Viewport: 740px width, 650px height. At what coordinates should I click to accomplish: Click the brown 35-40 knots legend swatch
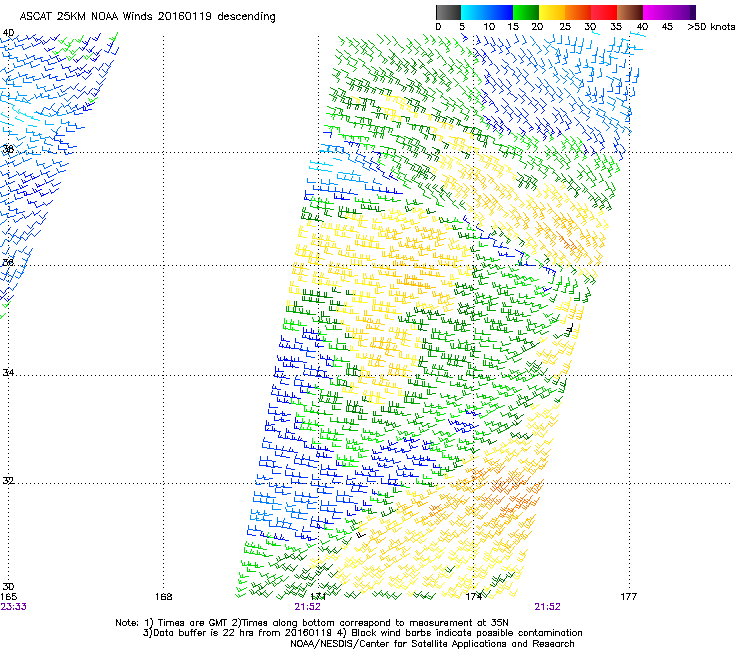(x=630, y=12)
